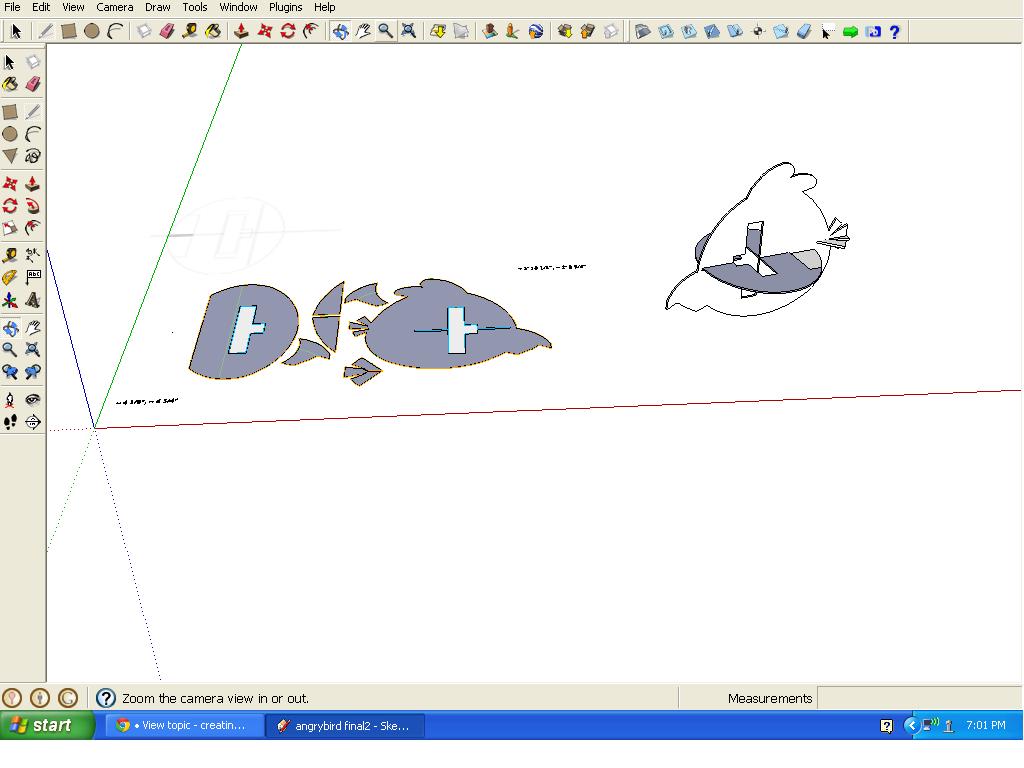The image size is (1024, 768).
Task: Select the Text label tool
Action: (x=33, y=278)
